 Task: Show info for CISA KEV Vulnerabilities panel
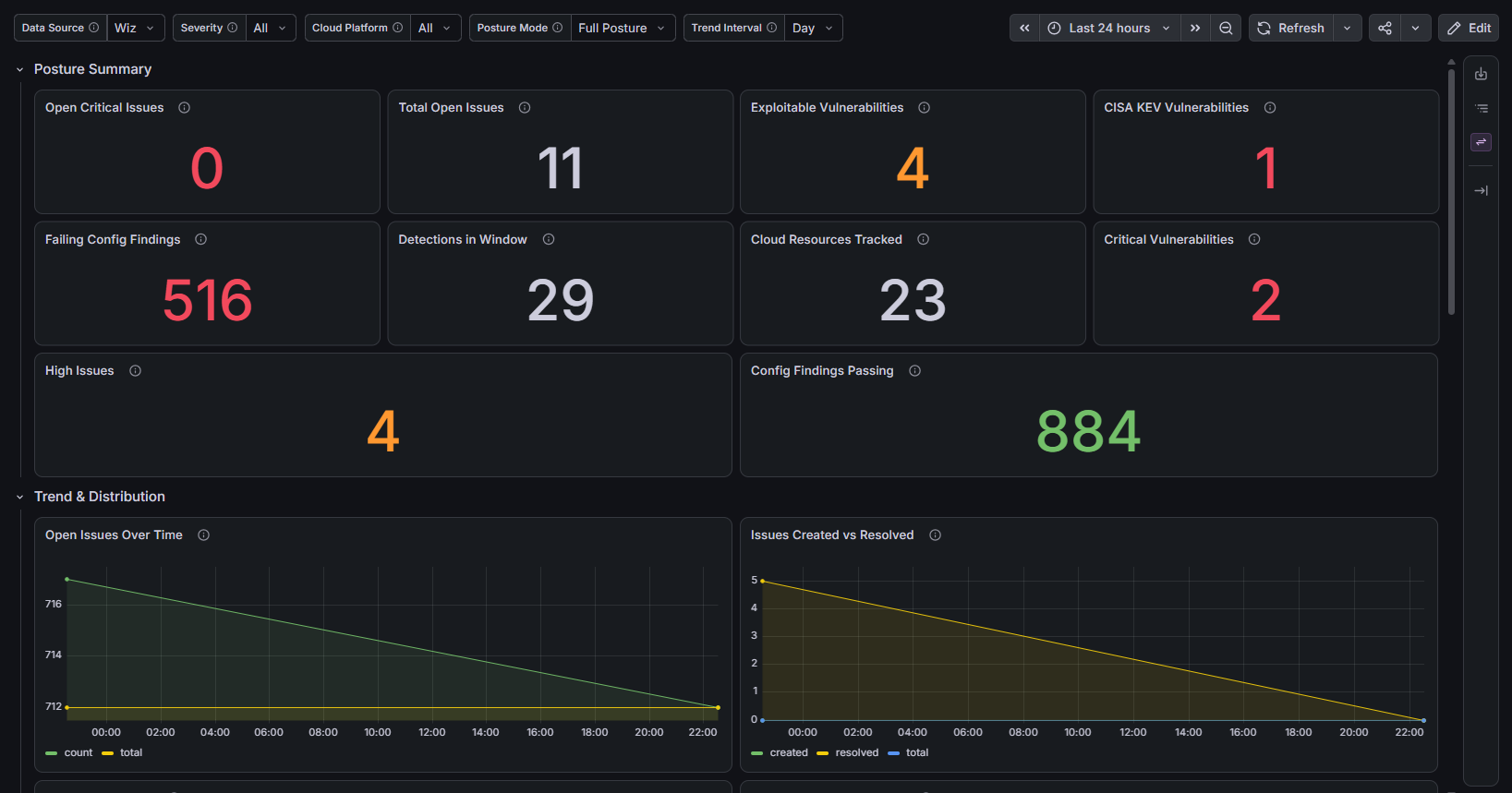point(1270,108)
